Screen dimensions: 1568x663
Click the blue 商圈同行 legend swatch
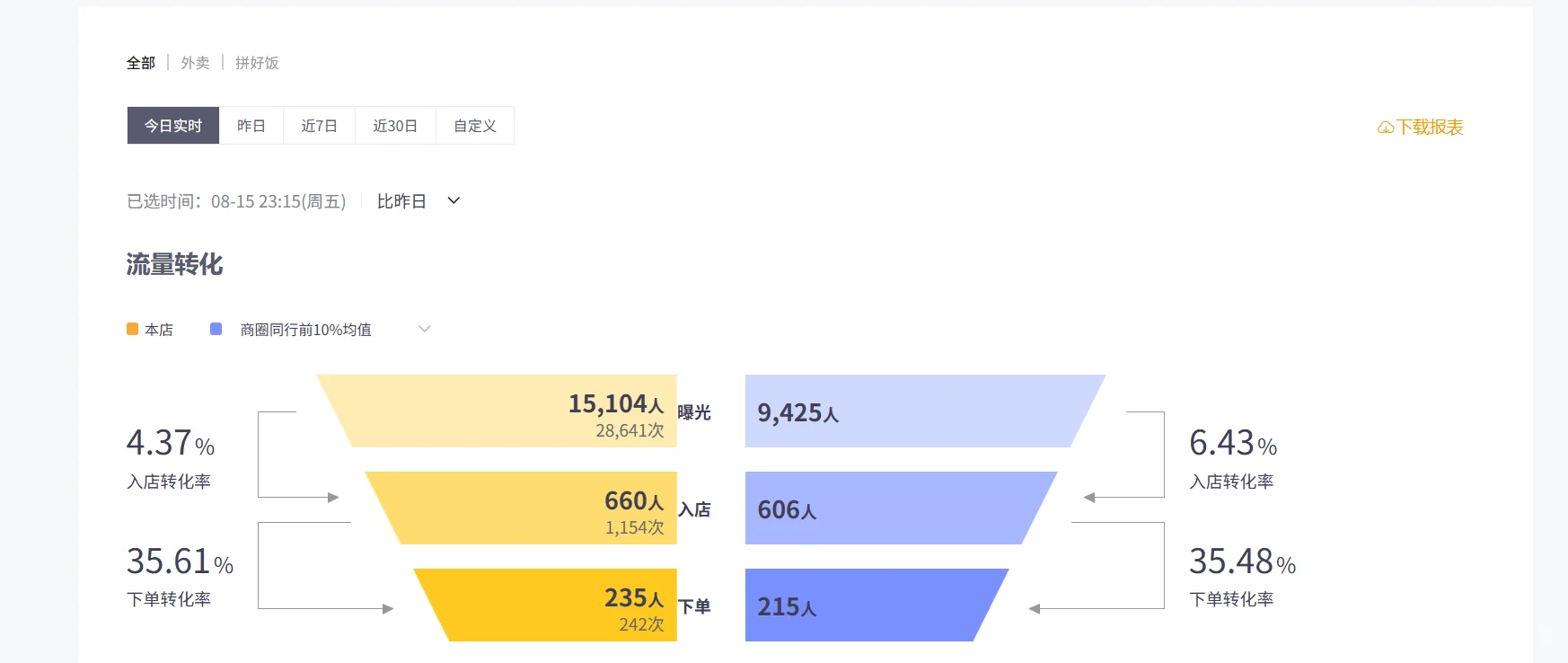(216, 330)
